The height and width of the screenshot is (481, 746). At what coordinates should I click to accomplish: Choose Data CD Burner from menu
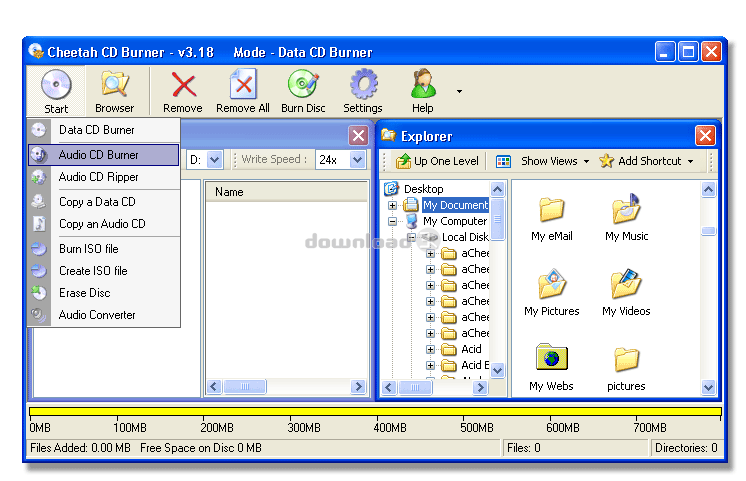[x=104, y=130]
